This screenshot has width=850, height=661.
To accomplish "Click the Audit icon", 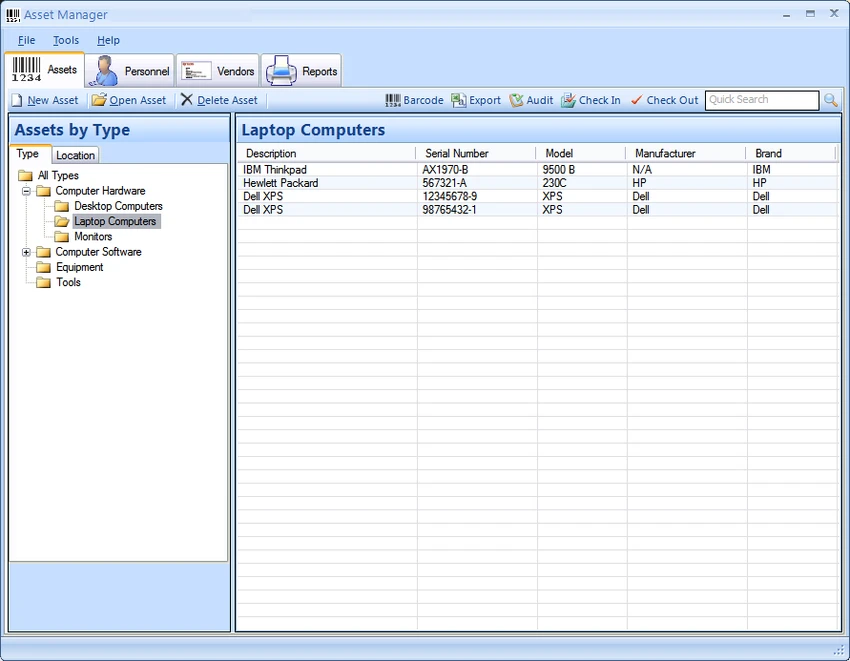I will (516, 100).
